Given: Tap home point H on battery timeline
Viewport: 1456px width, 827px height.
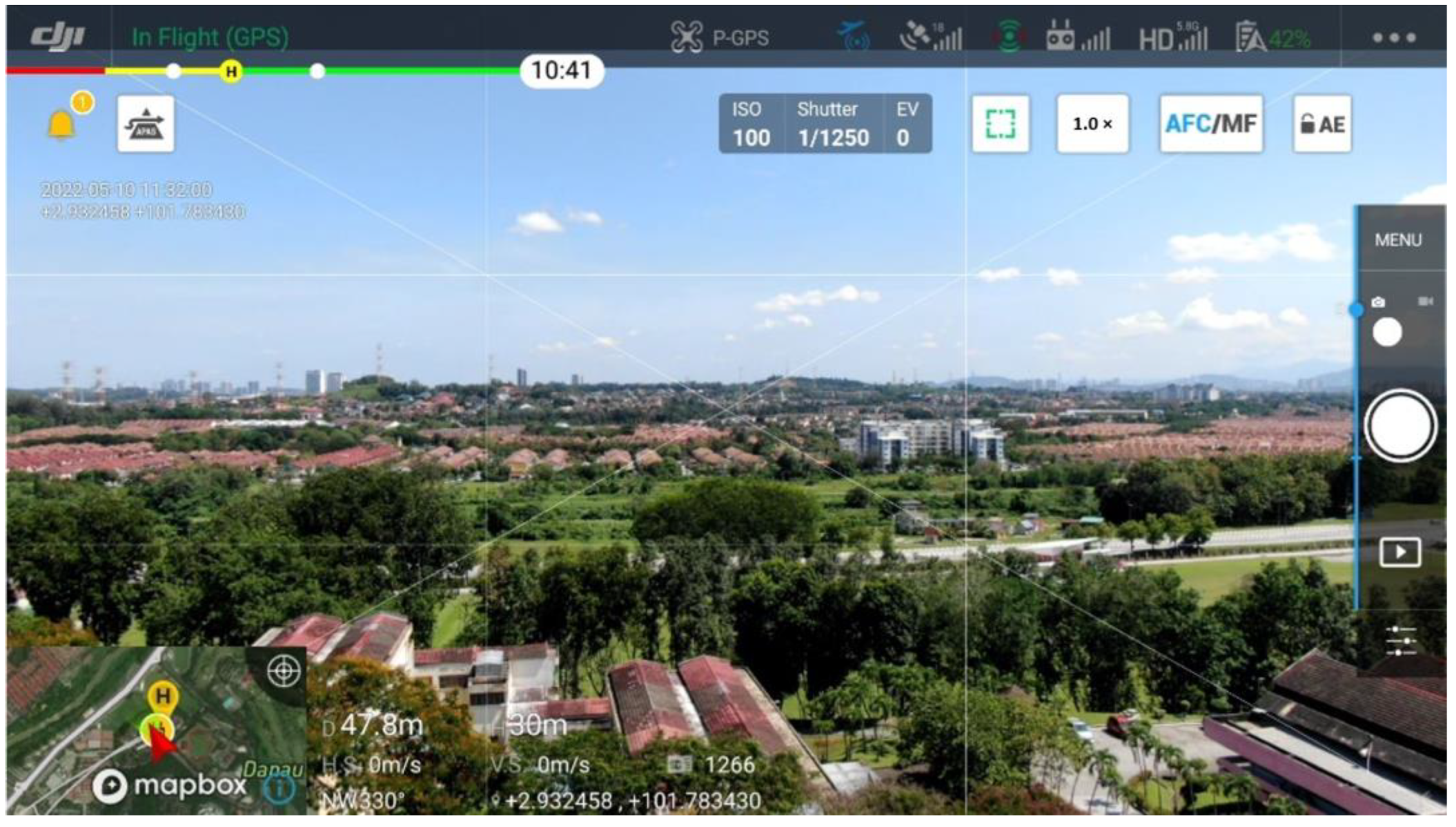Looking at the screenshot, I should (231, 72).
